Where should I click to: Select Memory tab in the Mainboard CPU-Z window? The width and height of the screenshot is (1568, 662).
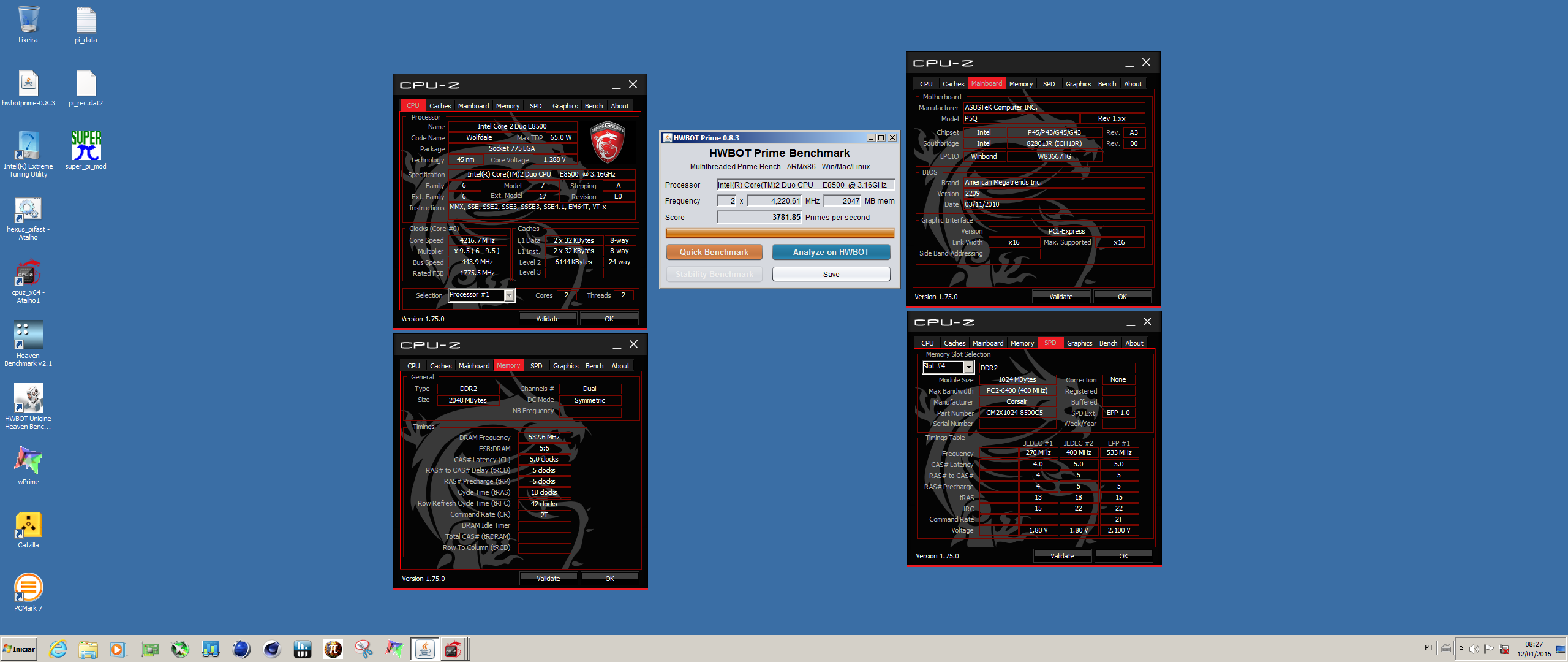pyautogui.click(x=1021, y=84)
